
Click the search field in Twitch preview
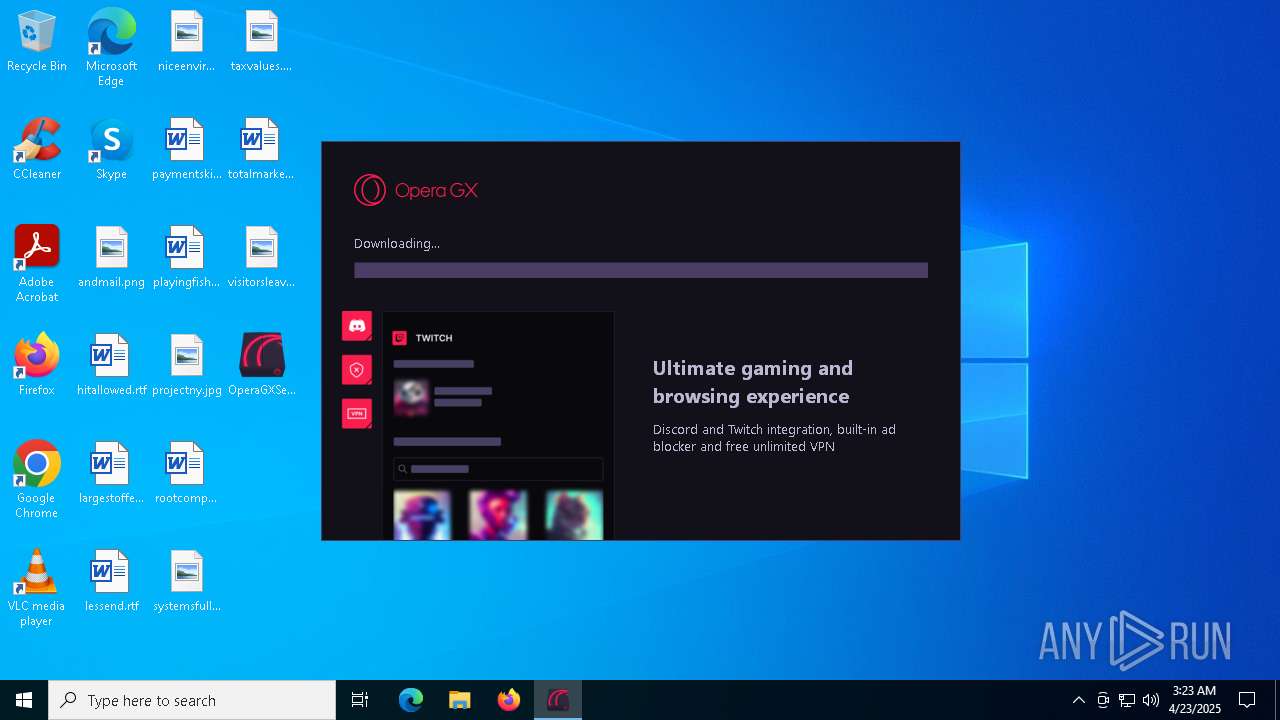coord(498,469)
